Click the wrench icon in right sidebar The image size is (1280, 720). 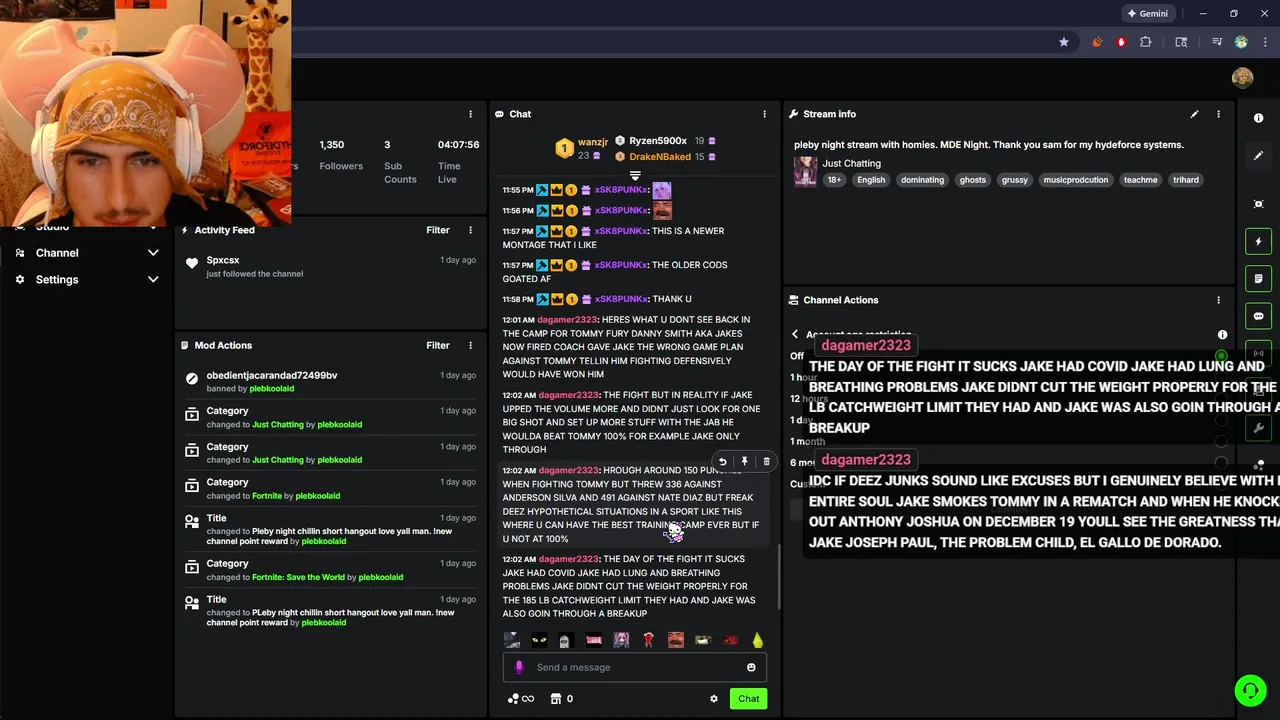coord(1258,428)
